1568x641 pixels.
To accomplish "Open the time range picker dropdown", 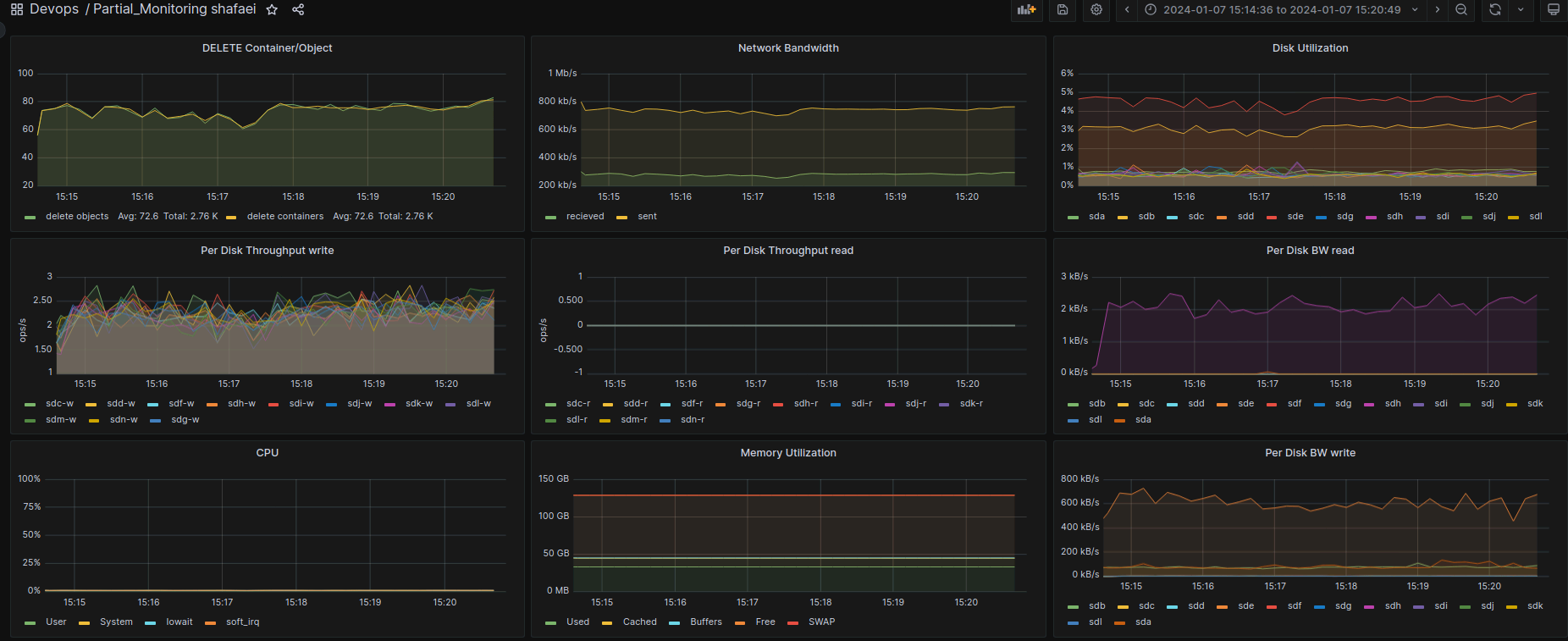I will click(1281, 9).
